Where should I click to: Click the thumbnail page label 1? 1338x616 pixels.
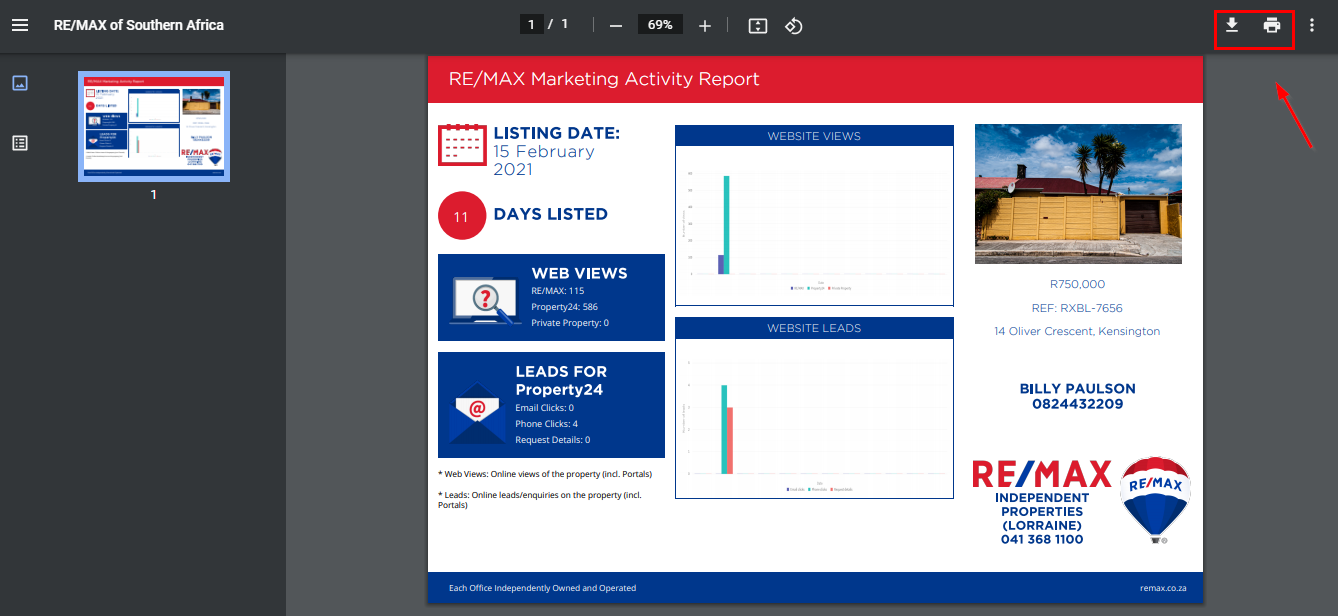pos(154,195)
